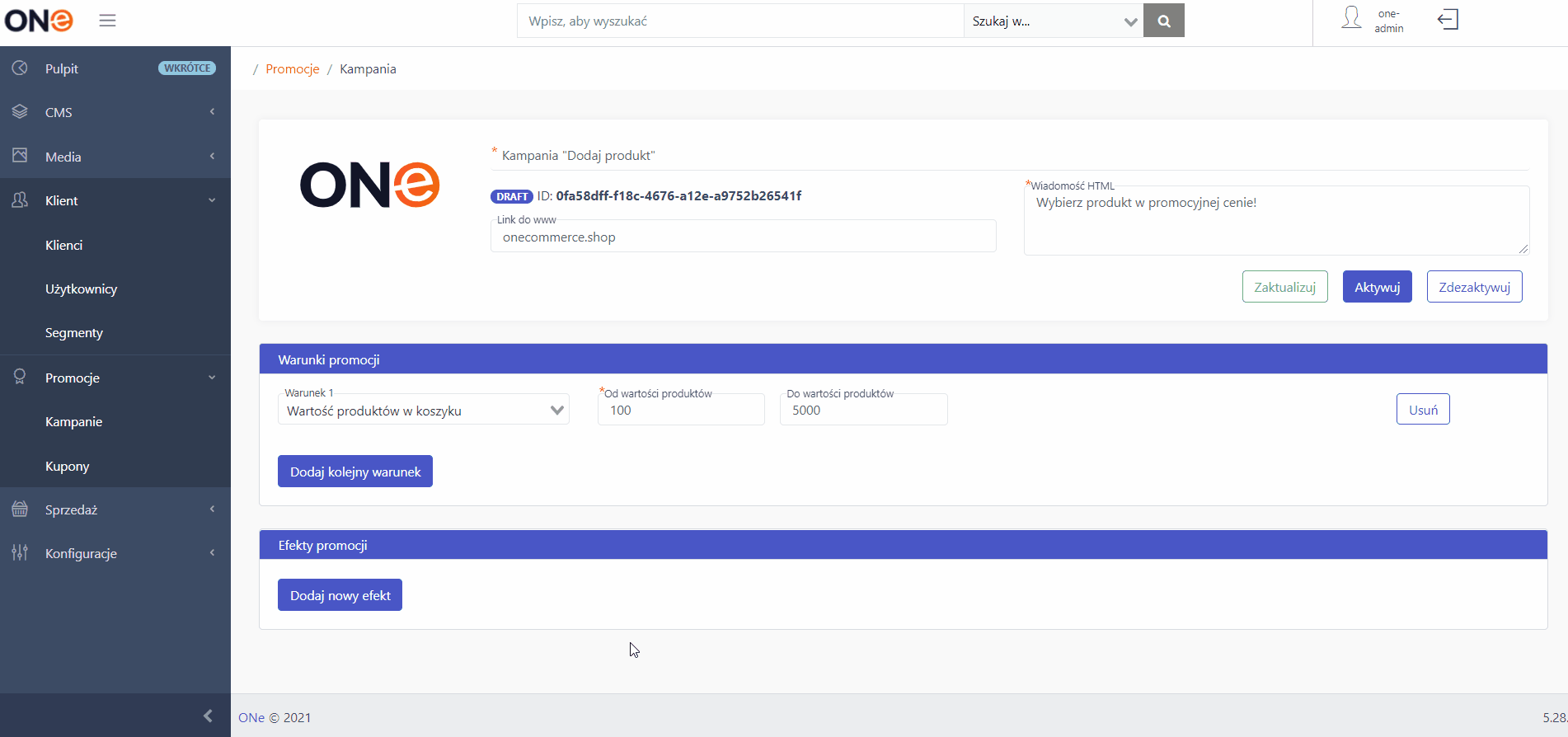Viewport: 1568px width, 737px height.
Task: Focus the 'Od wartości produktów' field
Action: pyautogui.click(x=681, y=410)
